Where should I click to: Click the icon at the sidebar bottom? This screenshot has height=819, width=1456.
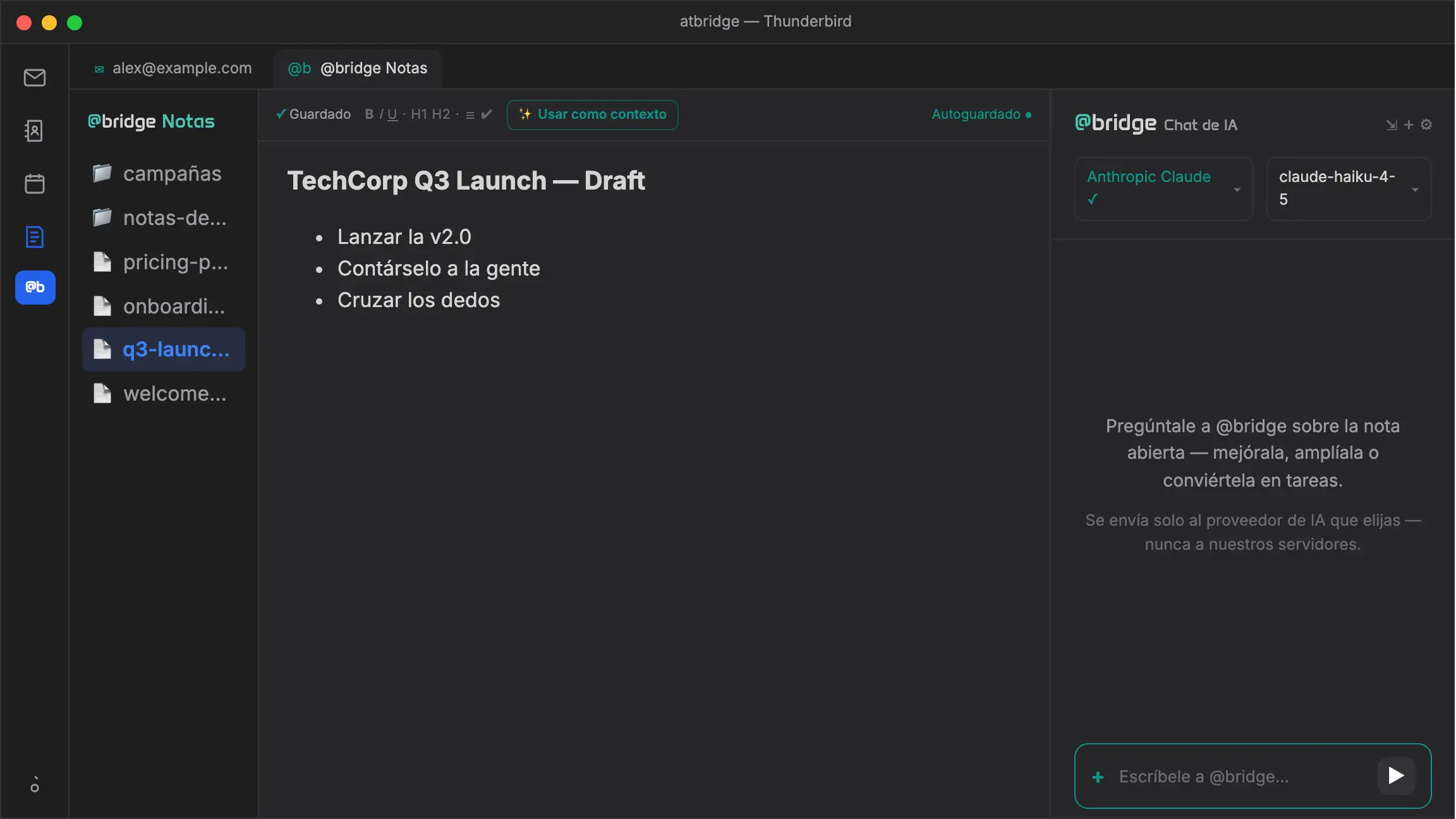35,785
